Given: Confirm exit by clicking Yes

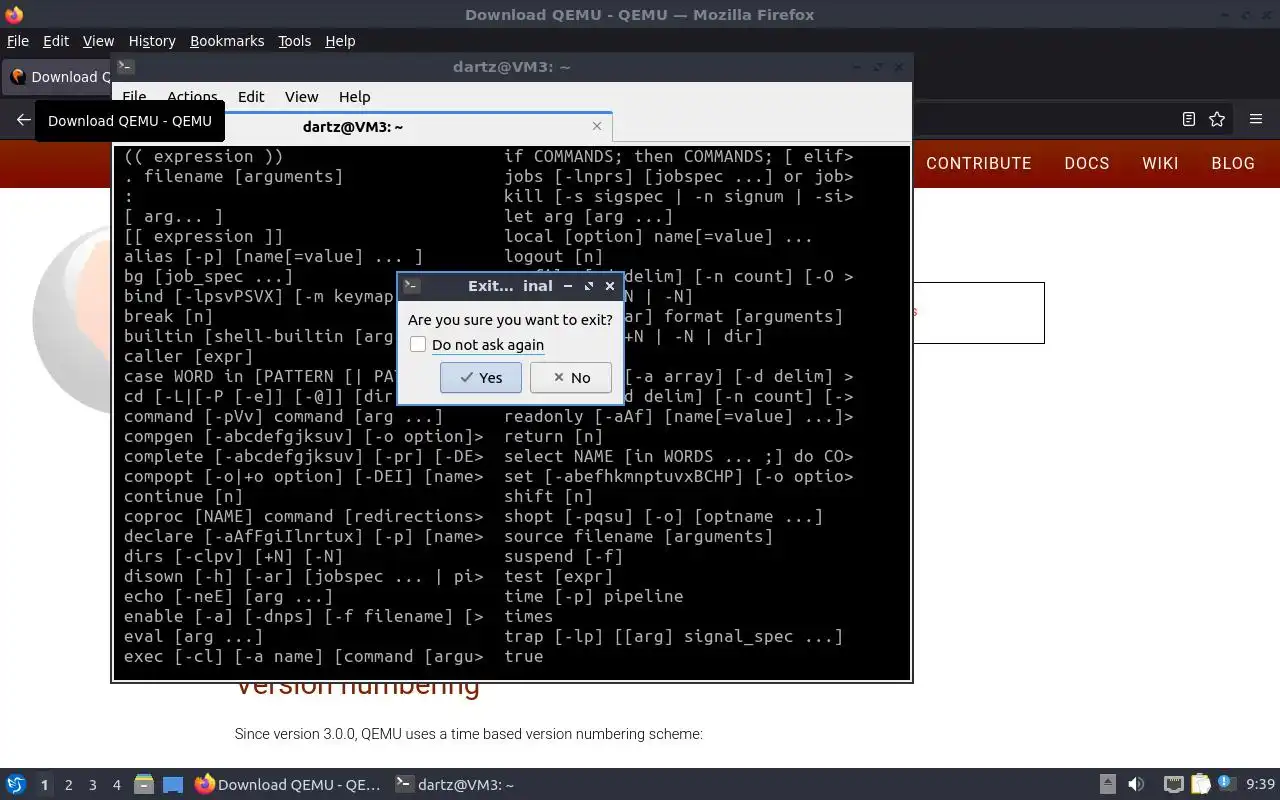Looking at the screenshot, I should [x=480, y=377].
